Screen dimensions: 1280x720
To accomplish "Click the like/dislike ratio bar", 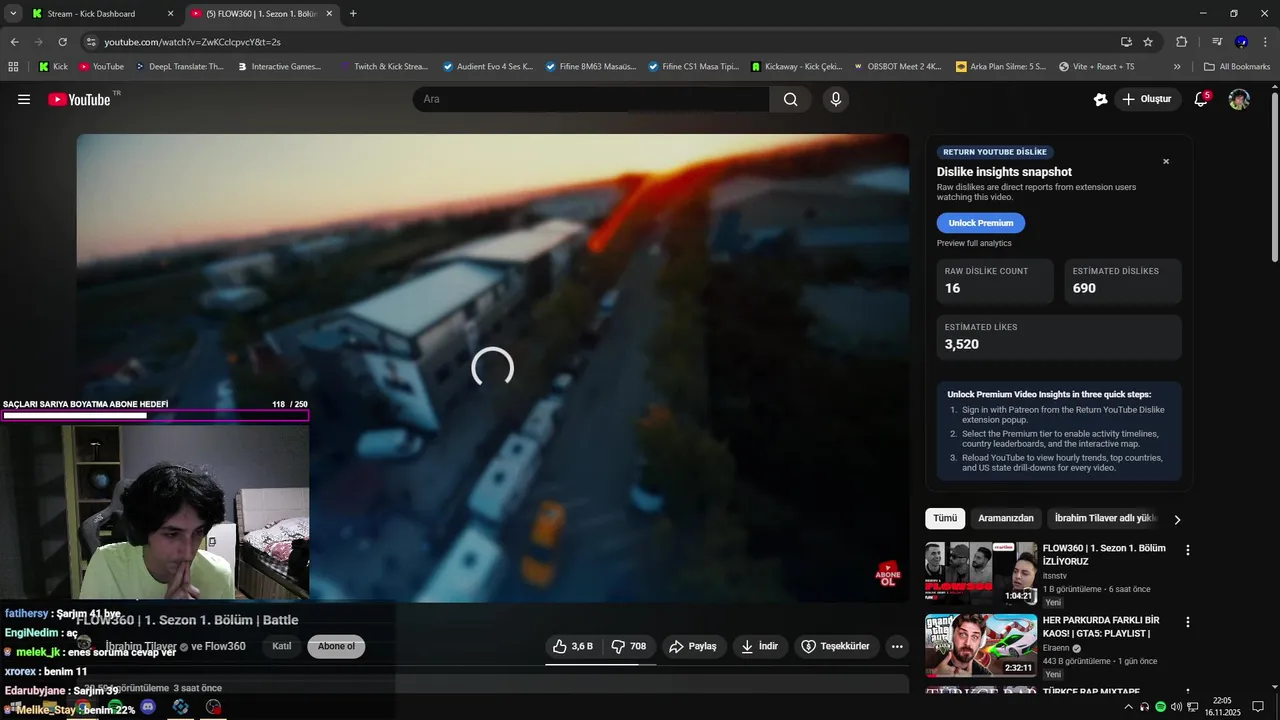I will tap(600, 663).
